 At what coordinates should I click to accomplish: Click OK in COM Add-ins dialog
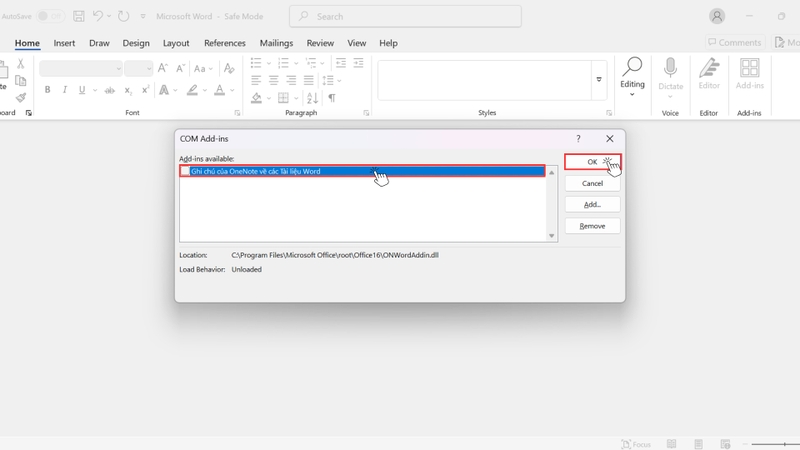[592, 162]
